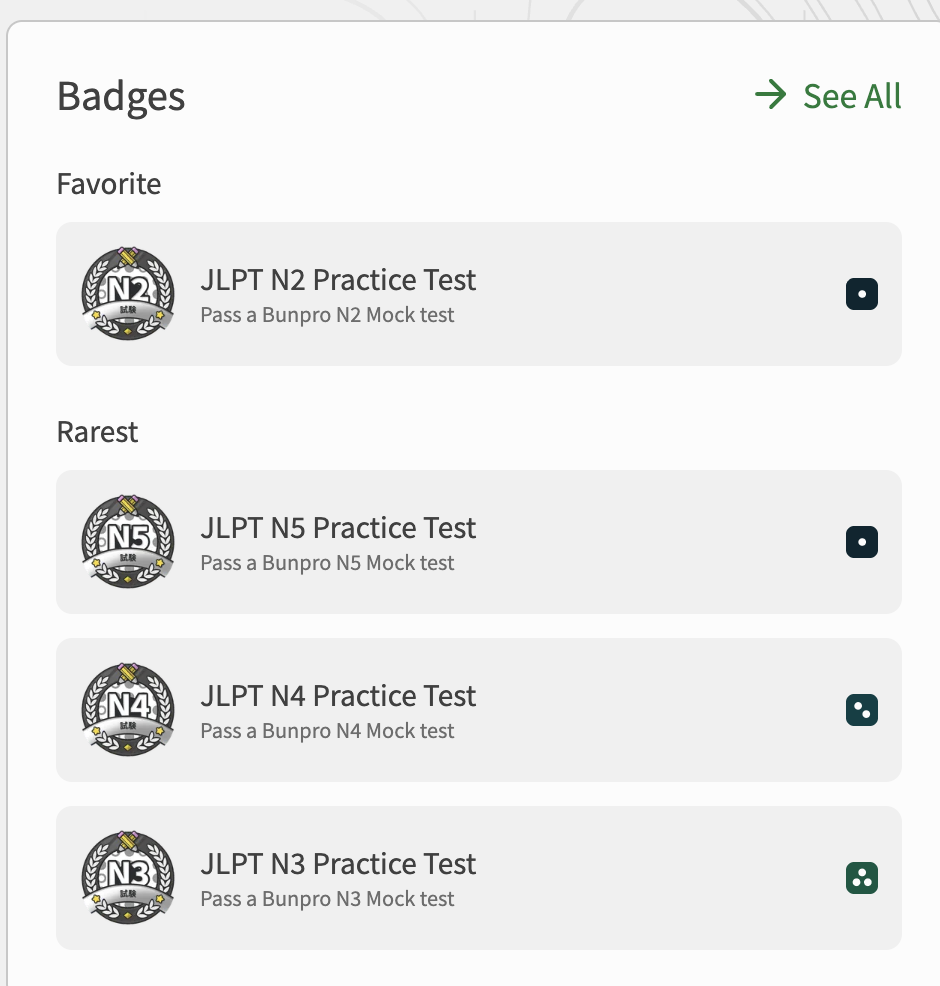
Task: Click the 'Pass a Bunpro N4 Mock test' description
Action: 327,731
